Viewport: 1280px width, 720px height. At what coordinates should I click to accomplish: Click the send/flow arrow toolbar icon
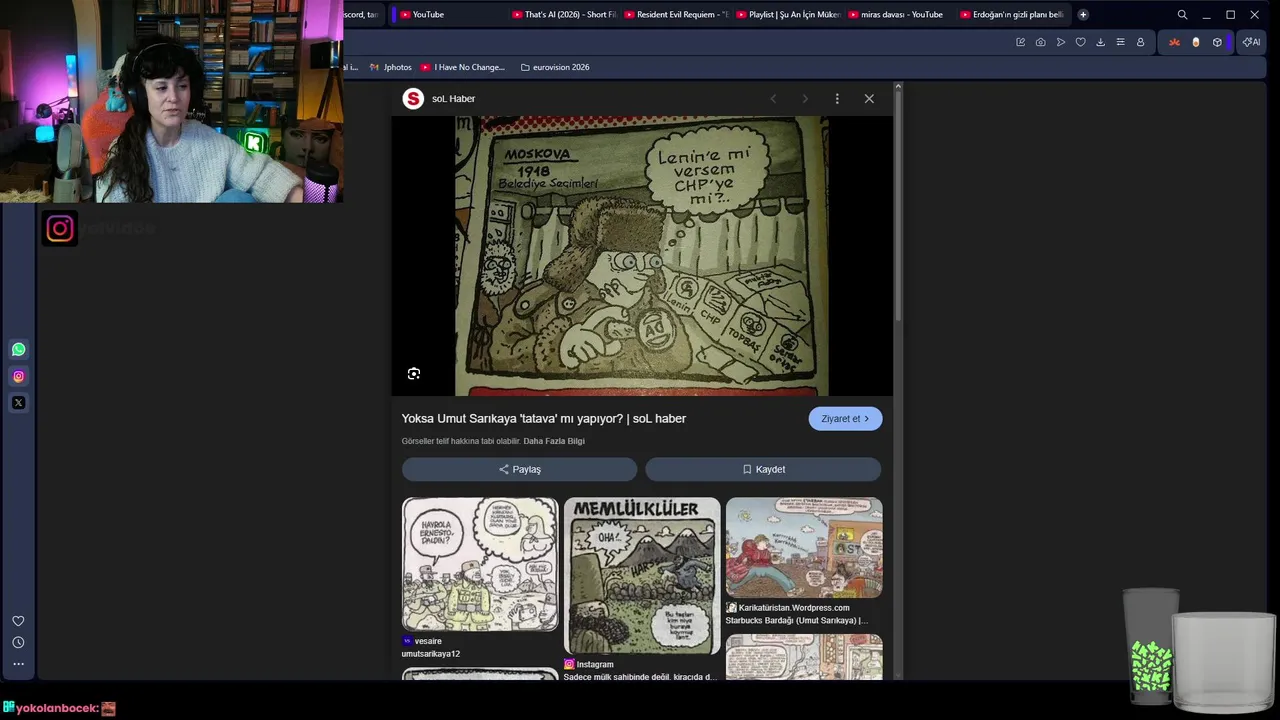pos(1060,42)
